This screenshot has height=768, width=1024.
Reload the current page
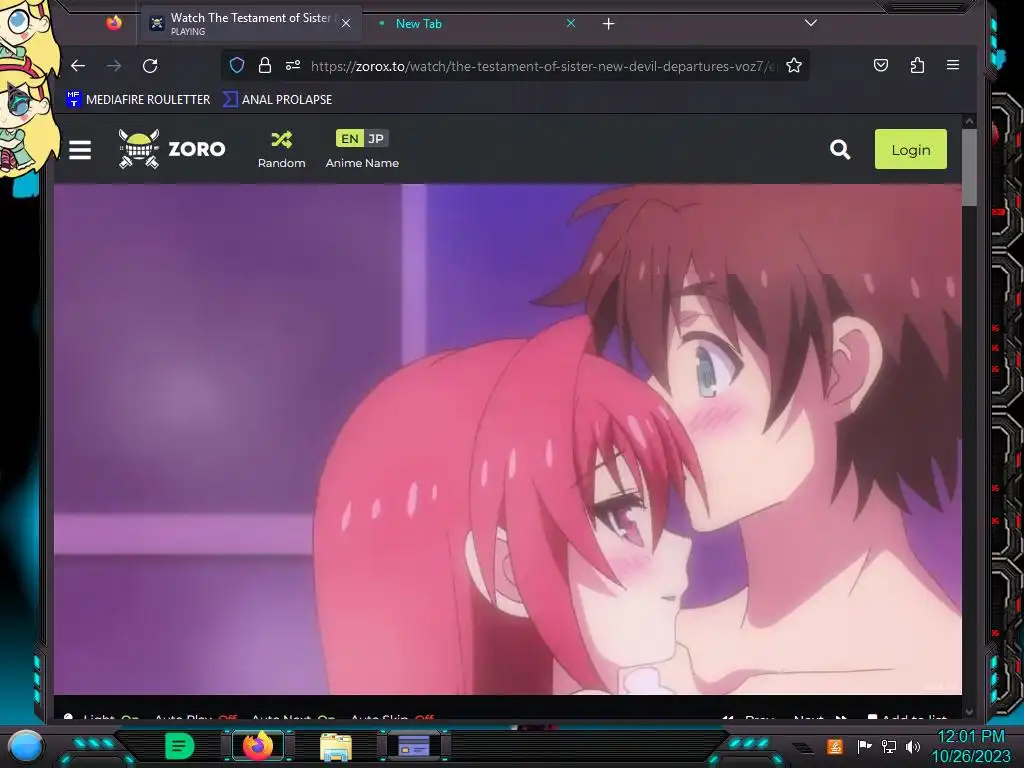pyautogui.click(x=150, y=65)
